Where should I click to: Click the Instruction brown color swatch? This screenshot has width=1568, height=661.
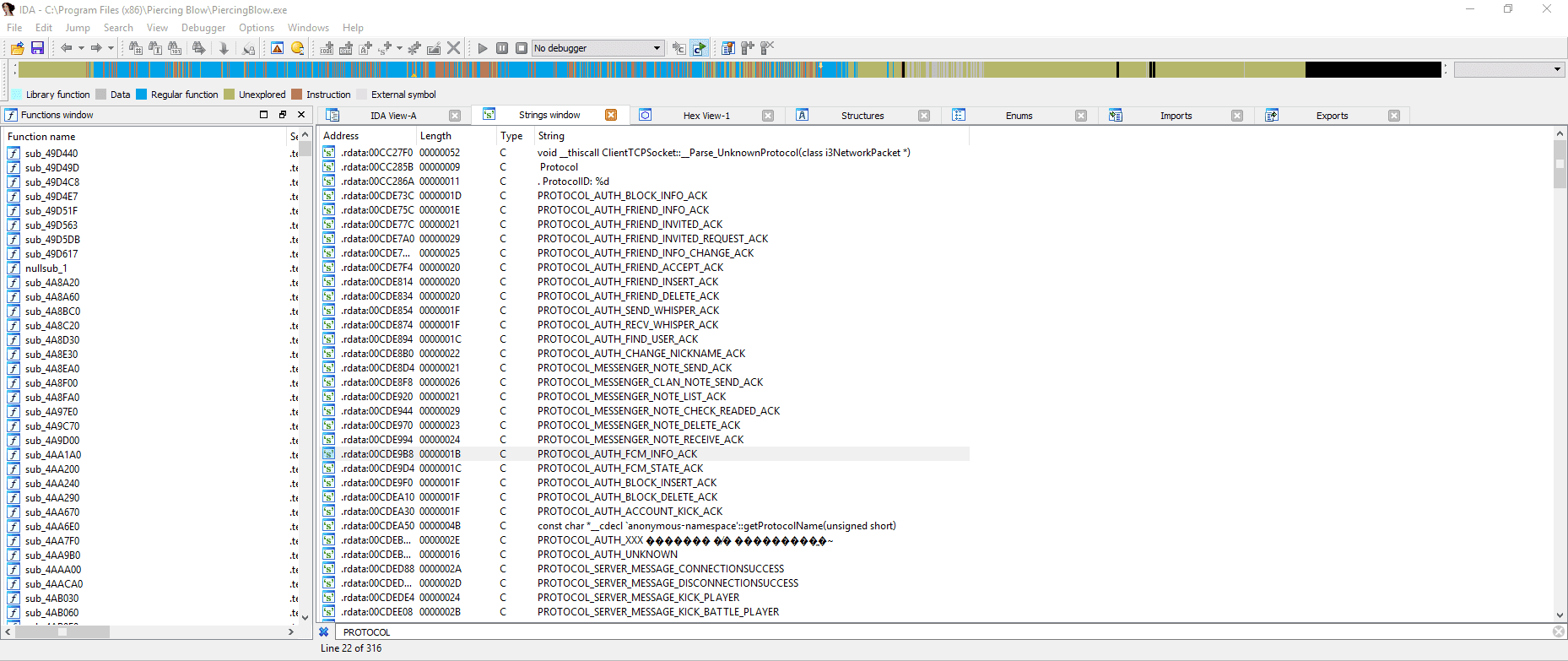(x=297, y=95)
